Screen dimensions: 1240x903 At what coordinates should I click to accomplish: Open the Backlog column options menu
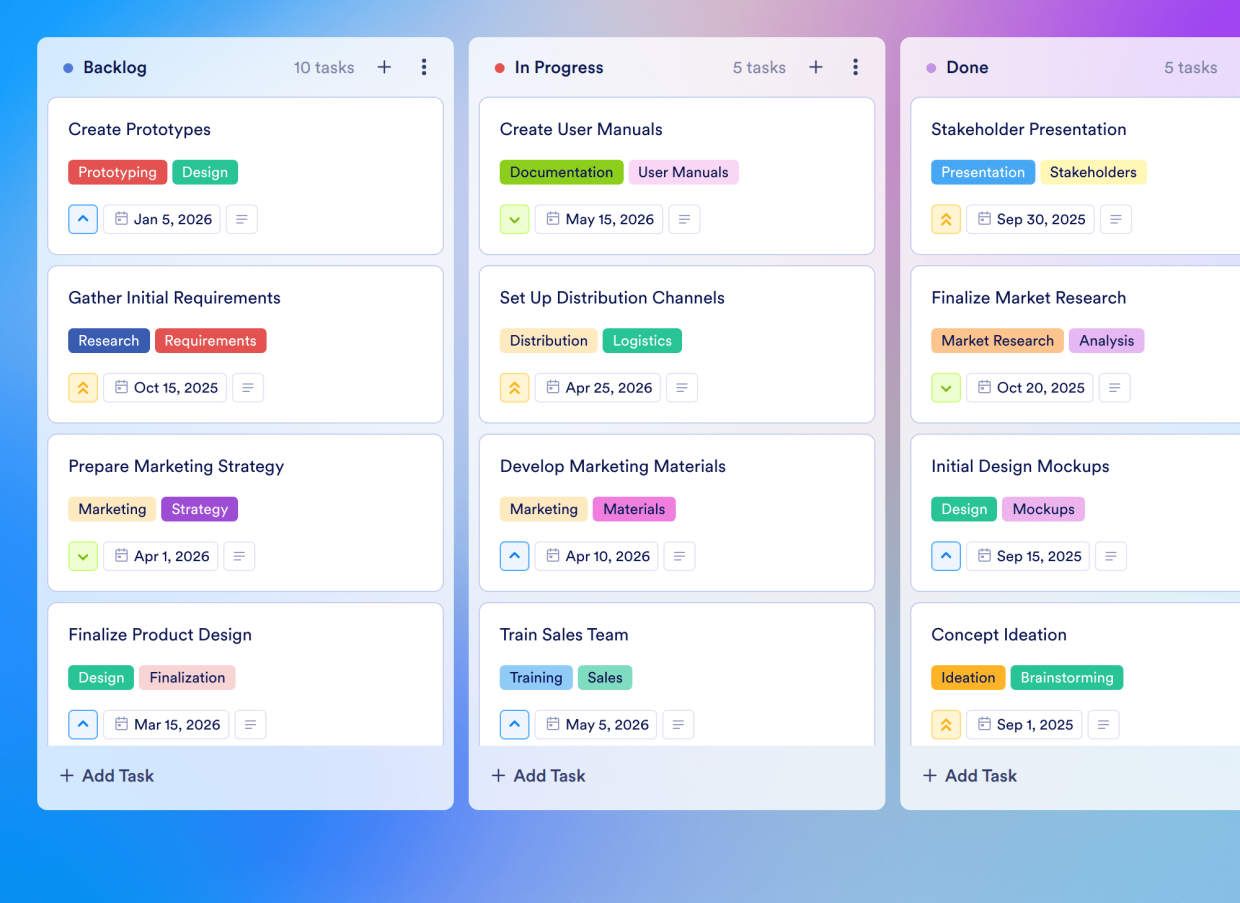(424, 67)
